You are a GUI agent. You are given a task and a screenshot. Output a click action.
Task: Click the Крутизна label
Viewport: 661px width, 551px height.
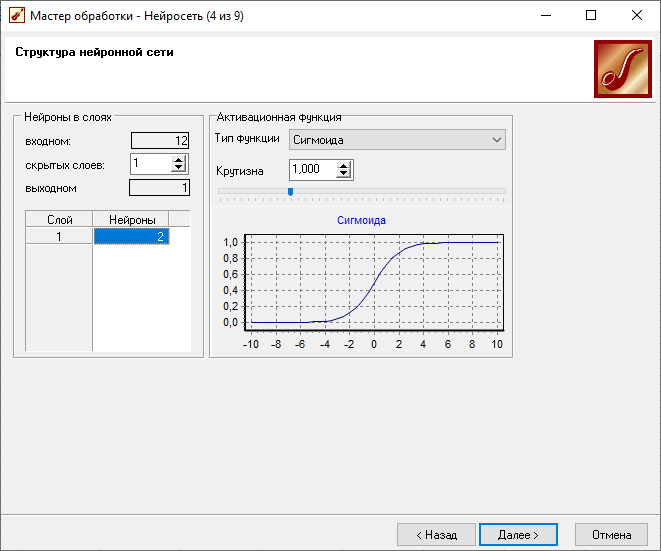coord(239,171)
